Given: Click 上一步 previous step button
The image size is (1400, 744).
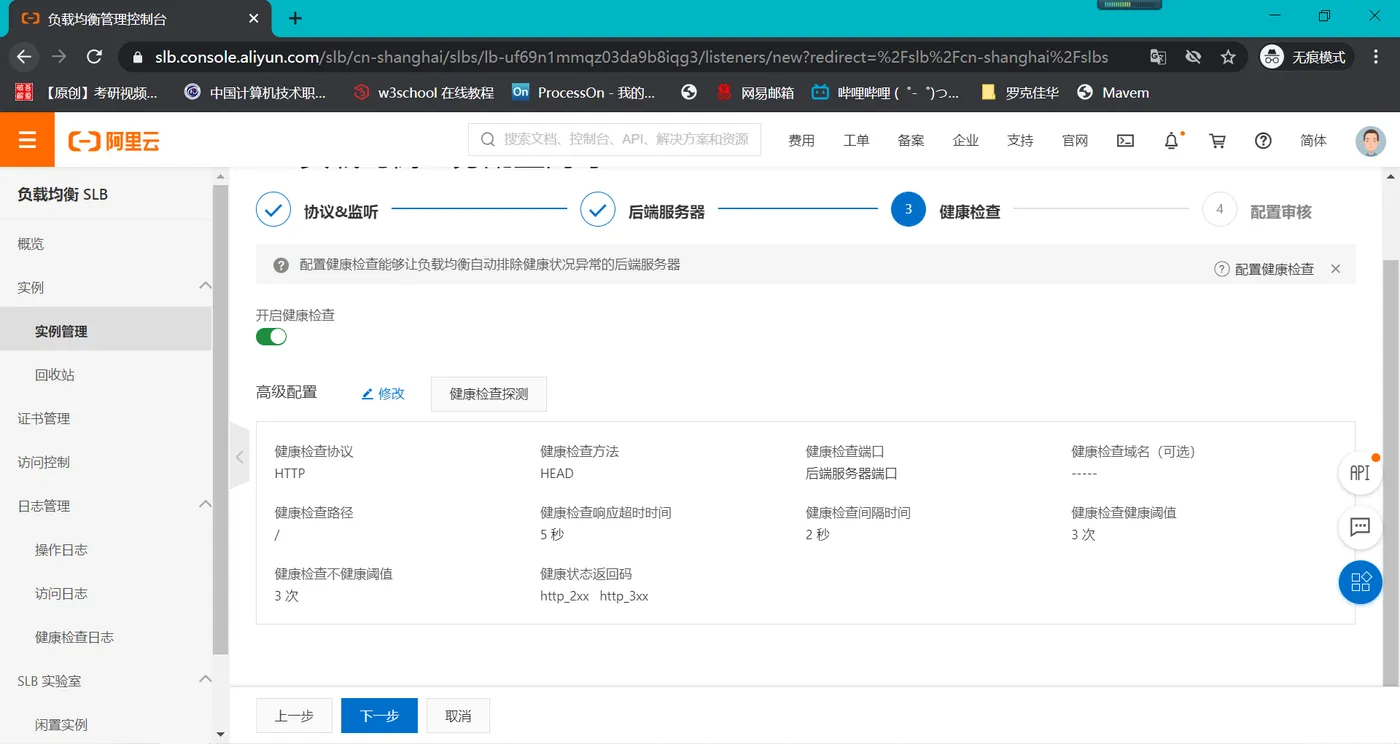Looking at the screenshot, I should [x=295, y=716].
